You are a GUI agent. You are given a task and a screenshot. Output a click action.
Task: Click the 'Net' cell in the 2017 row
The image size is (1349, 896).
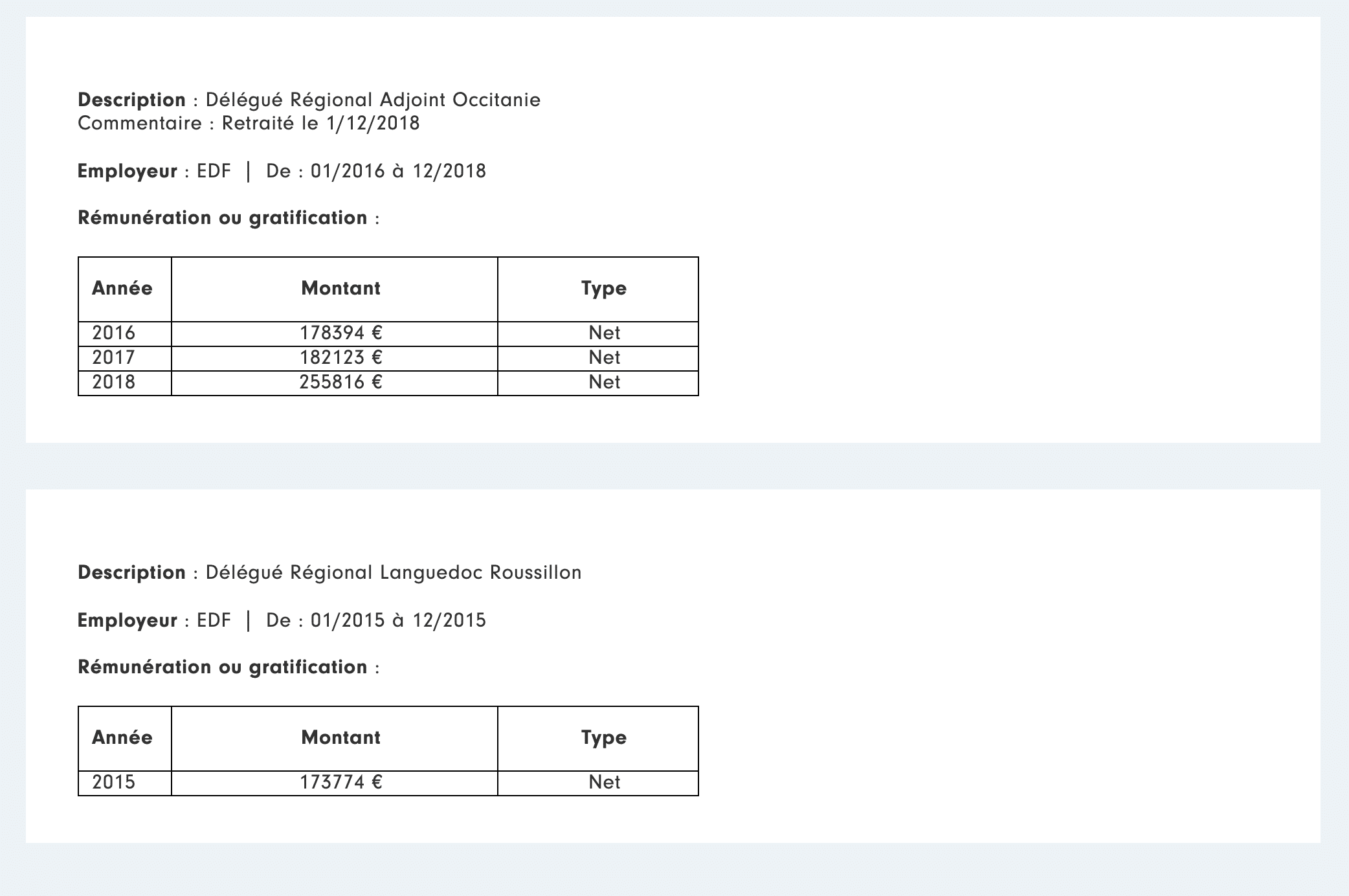coord(604,357)
